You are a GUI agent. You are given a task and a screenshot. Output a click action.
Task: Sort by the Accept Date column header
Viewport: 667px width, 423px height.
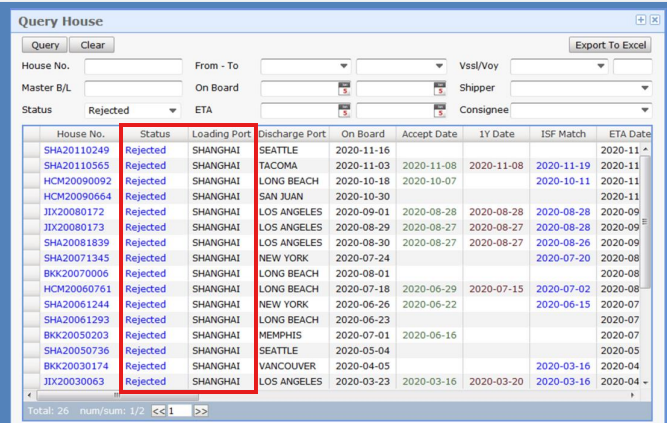point(429,134)
